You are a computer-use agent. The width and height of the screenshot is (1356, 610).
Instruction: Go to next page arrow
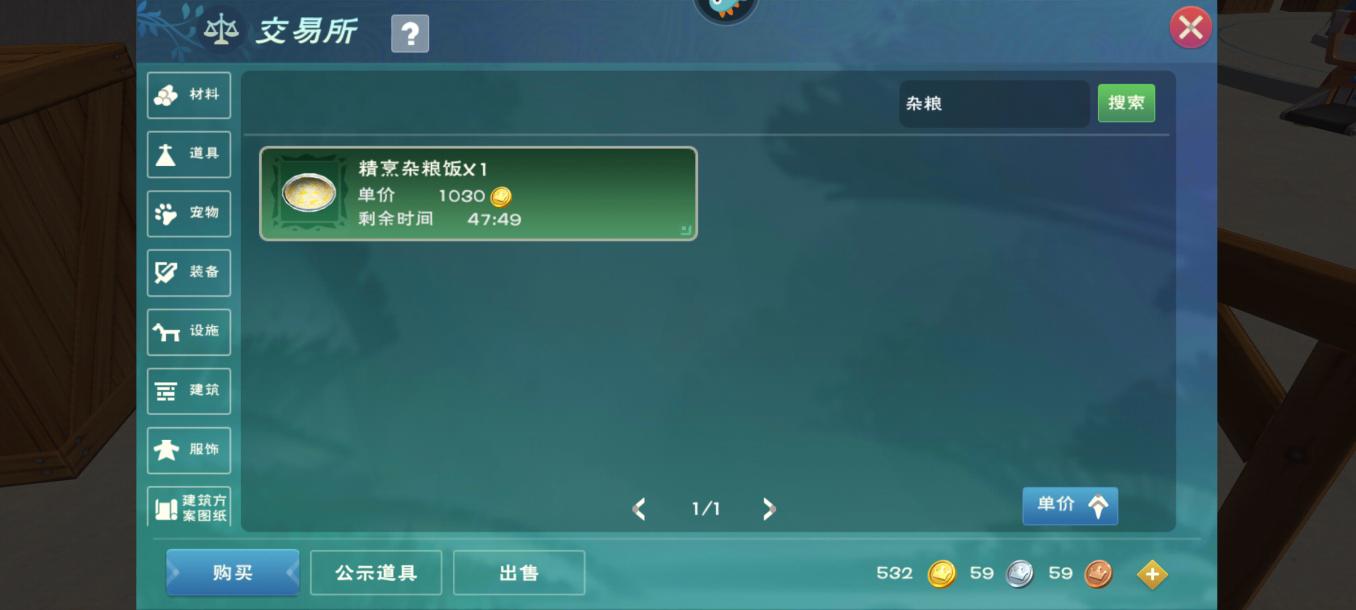(x=768, y=509)
